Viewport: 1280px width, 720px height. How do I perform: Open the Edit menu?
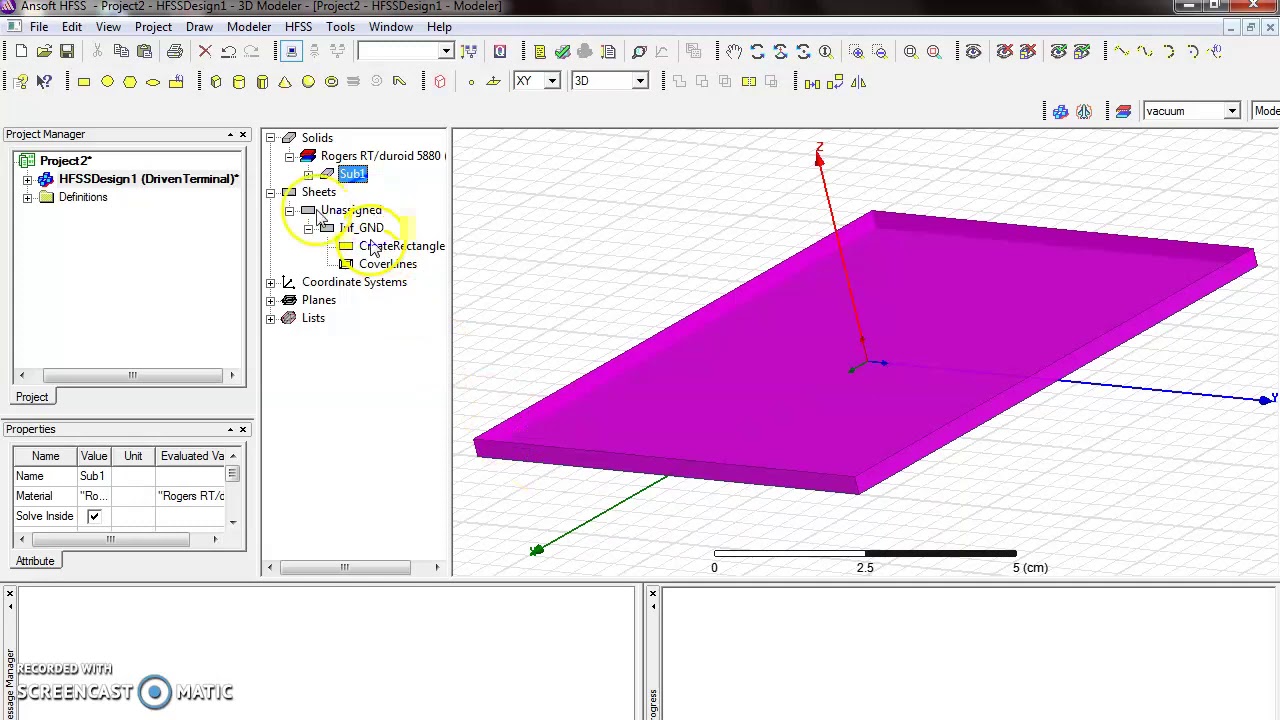71,27
